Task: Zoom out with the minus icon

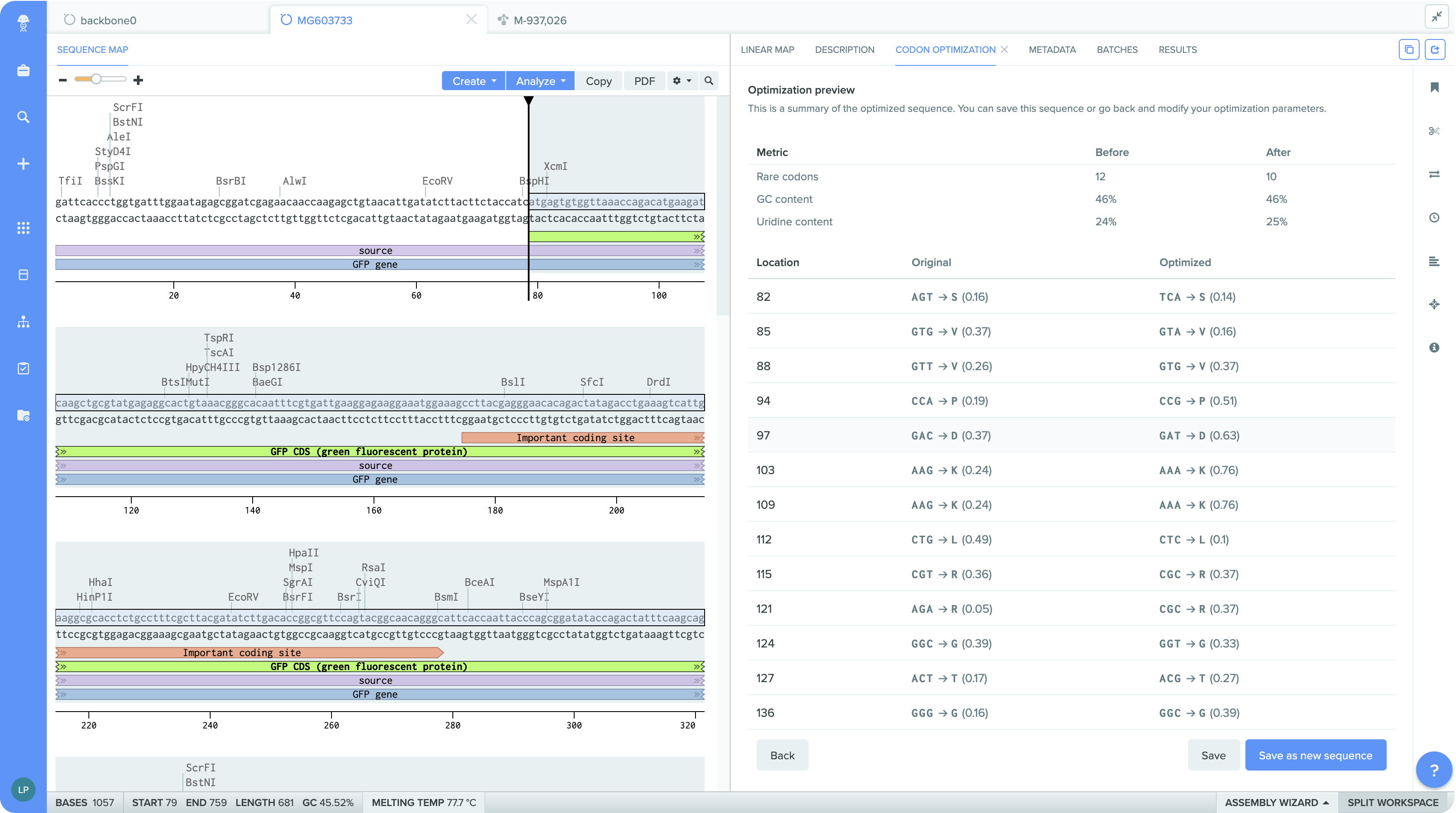Action: 63,80
